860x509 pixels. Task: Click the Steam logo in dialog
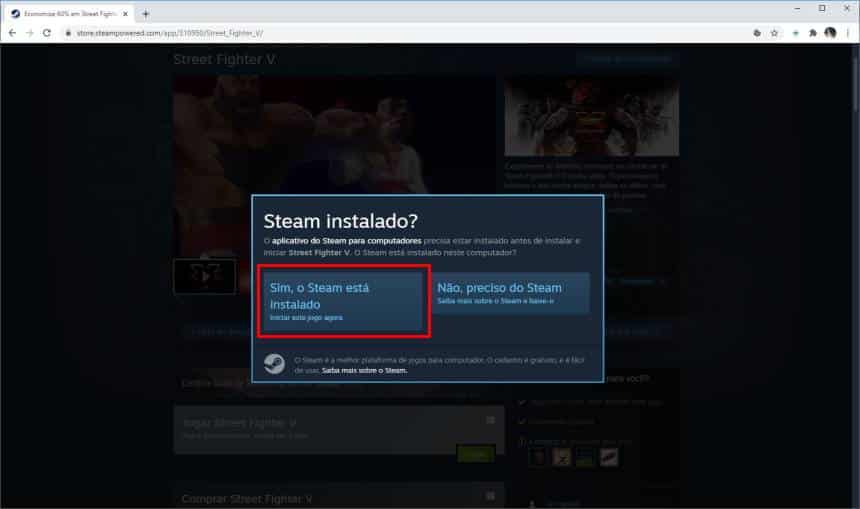pos(274,364)
